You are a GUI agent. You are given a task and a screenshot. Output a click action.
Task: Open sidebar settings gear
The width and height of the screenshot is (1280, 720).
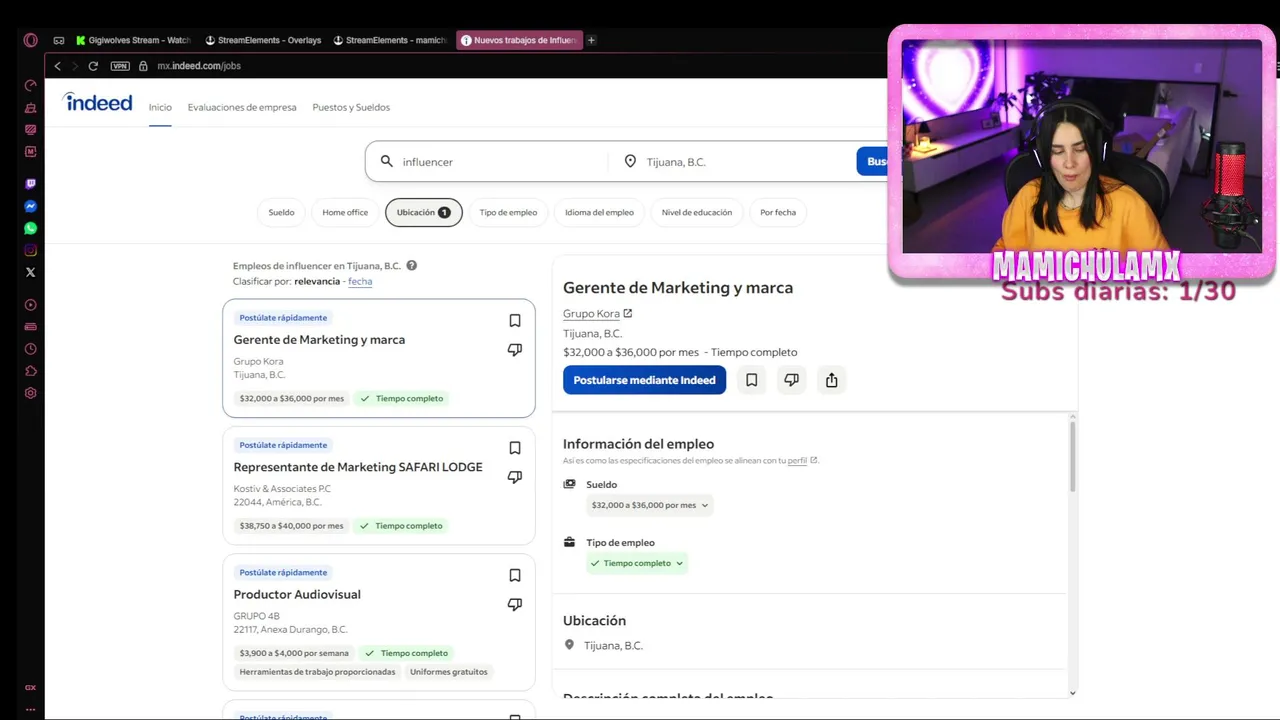[31, 393]
